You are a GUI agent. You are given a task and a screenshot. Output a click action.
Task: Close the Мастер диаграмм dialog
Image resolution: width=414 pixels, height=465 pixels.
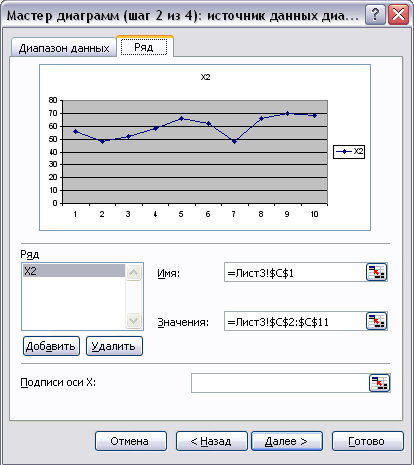pyautogui.click(x=398, y=15)
